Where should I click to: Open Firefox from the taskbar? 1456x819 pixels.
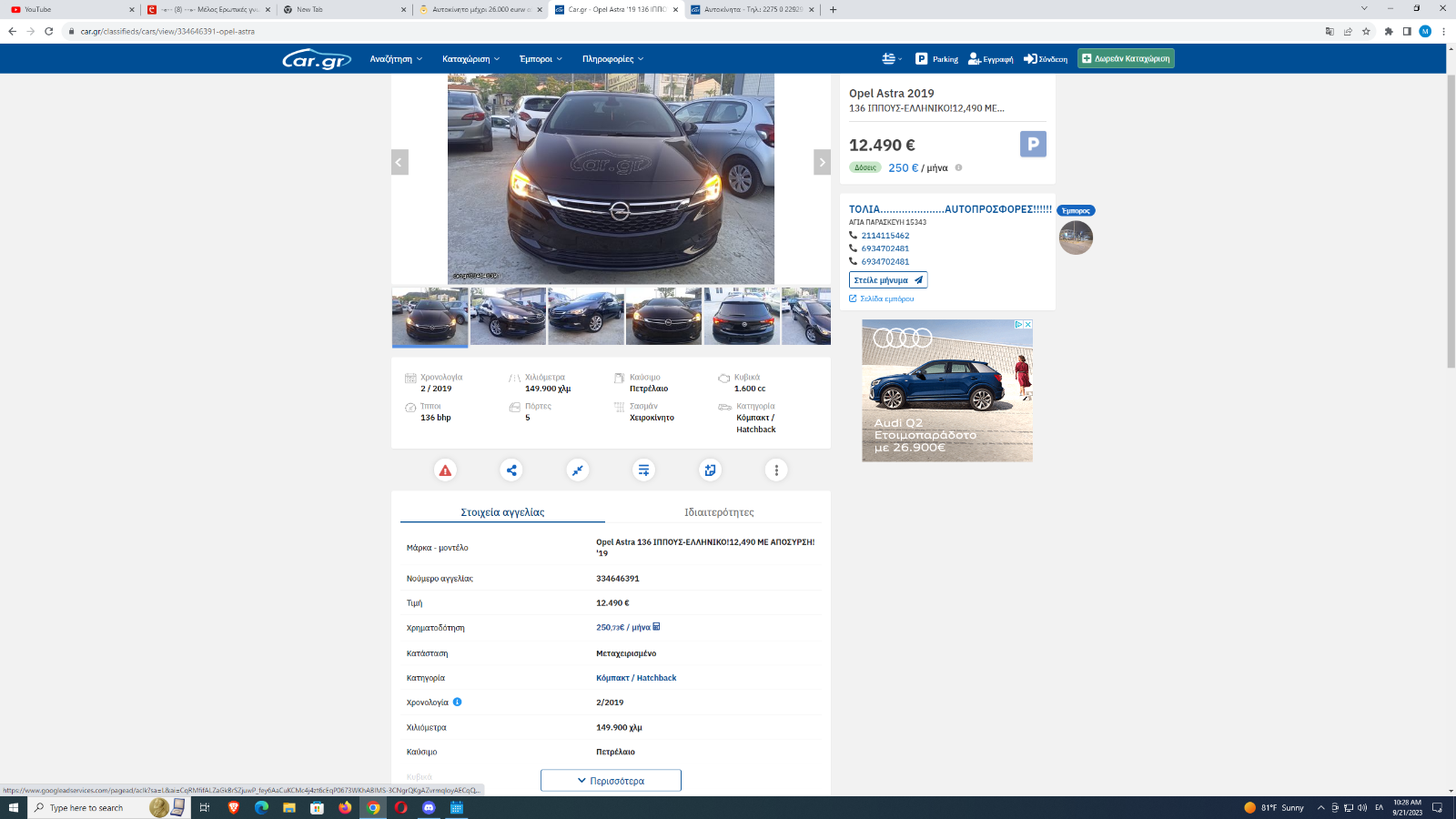pos(345,807)
